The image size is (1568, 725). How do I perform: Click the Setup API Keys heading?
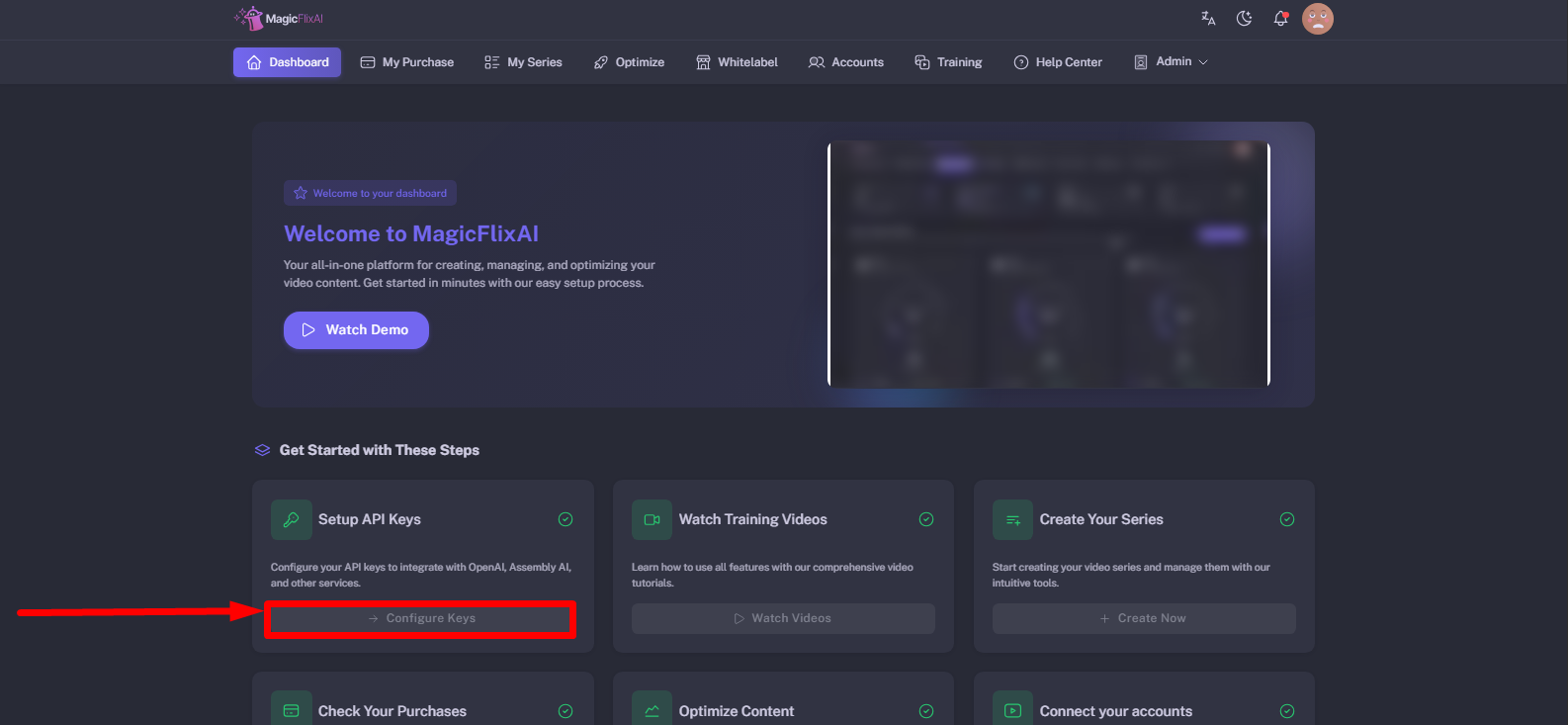click(x=370, y=519)
